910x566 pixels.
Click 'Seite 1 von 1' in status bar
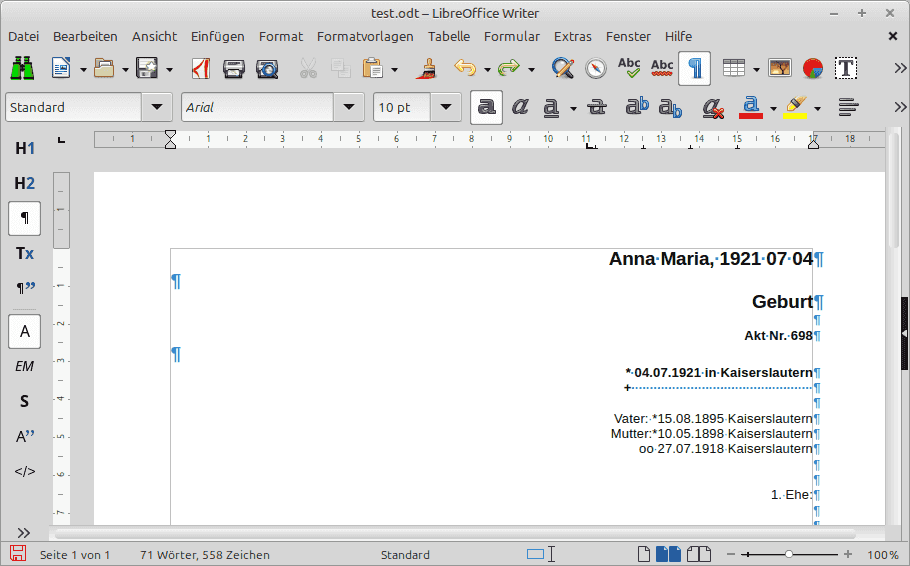pos(75,554)
